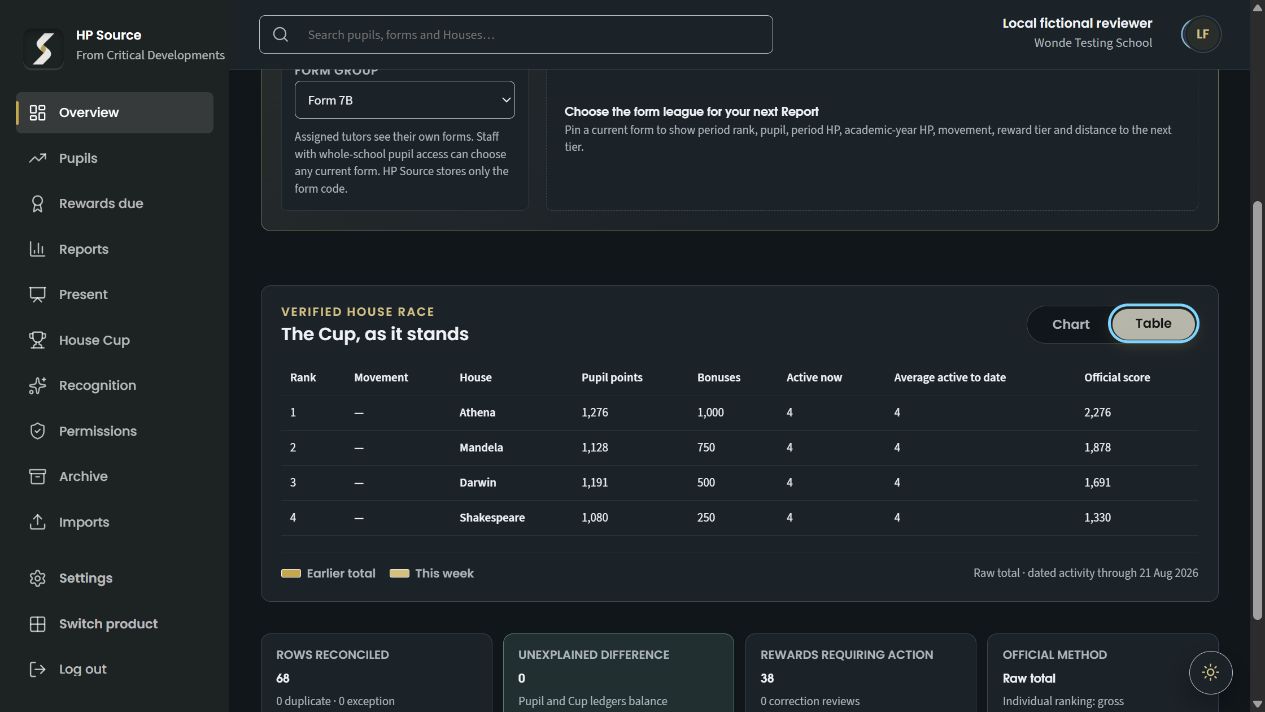This screenshot has width=1265, height=712.
Task: Switch the Cup view to Chart
Action: pyautogui.click(x=1071, y=324)
